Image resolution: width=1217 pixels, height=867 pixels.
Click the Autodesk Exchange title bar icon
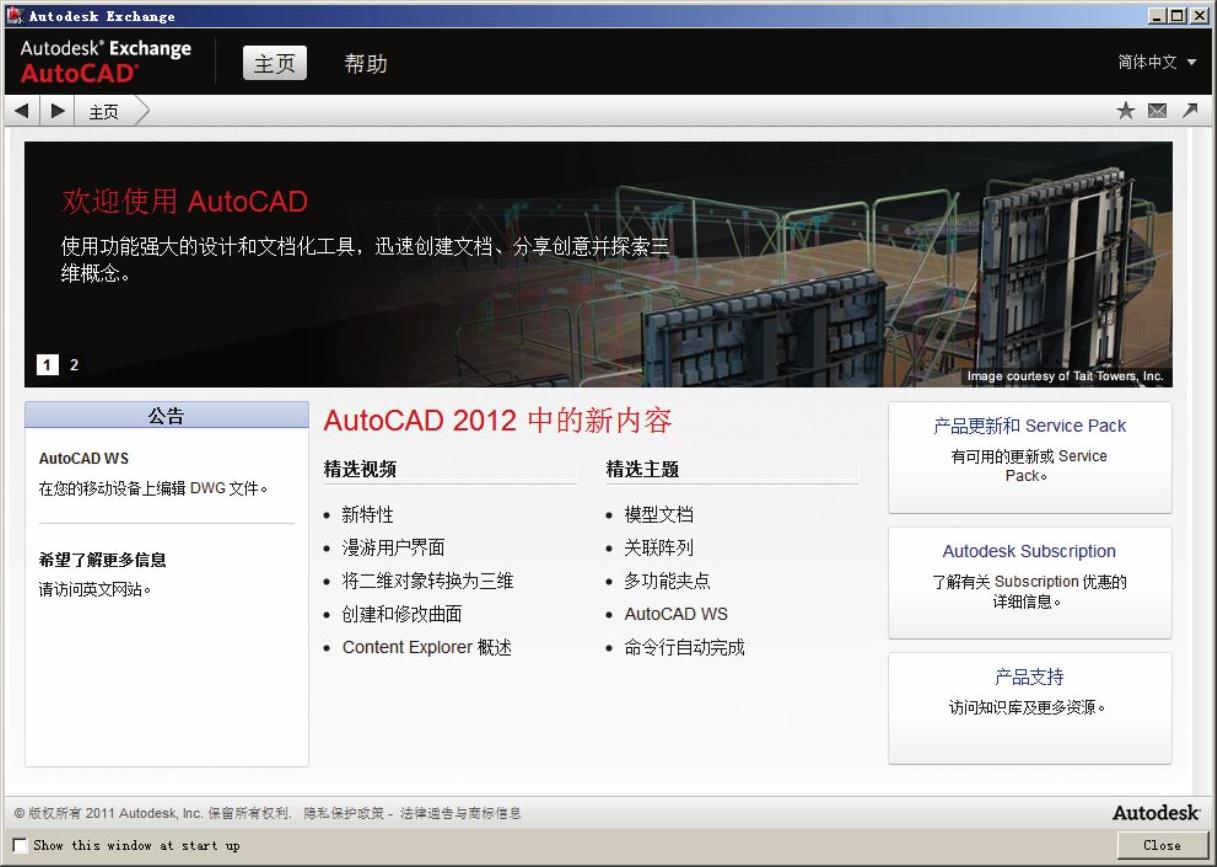click(x=14, y=15)
